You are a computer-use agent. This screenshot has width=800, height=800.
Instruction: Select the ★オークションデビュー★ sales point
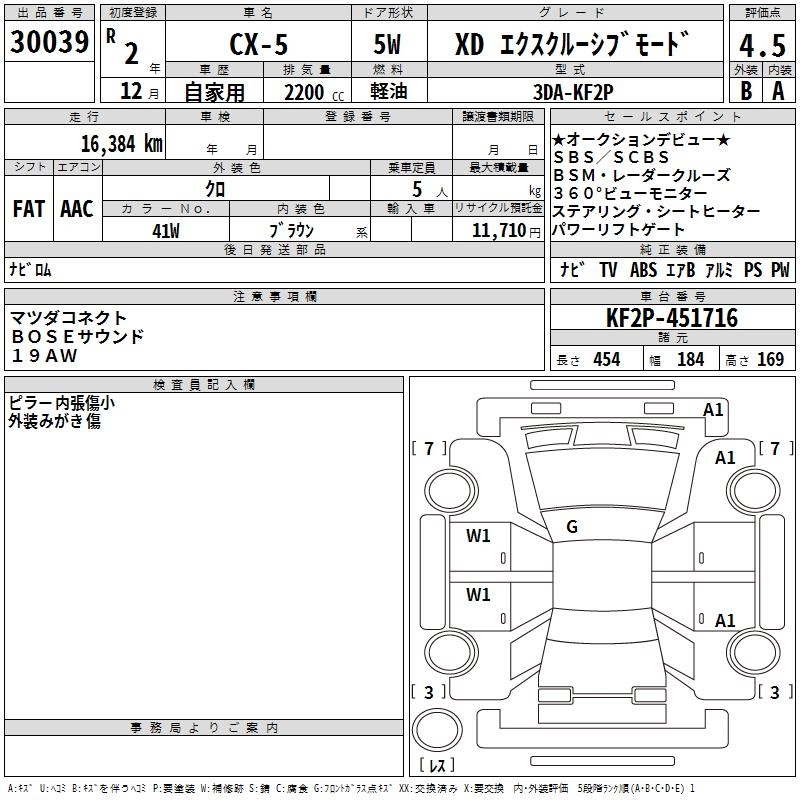[x=641, y=139]
